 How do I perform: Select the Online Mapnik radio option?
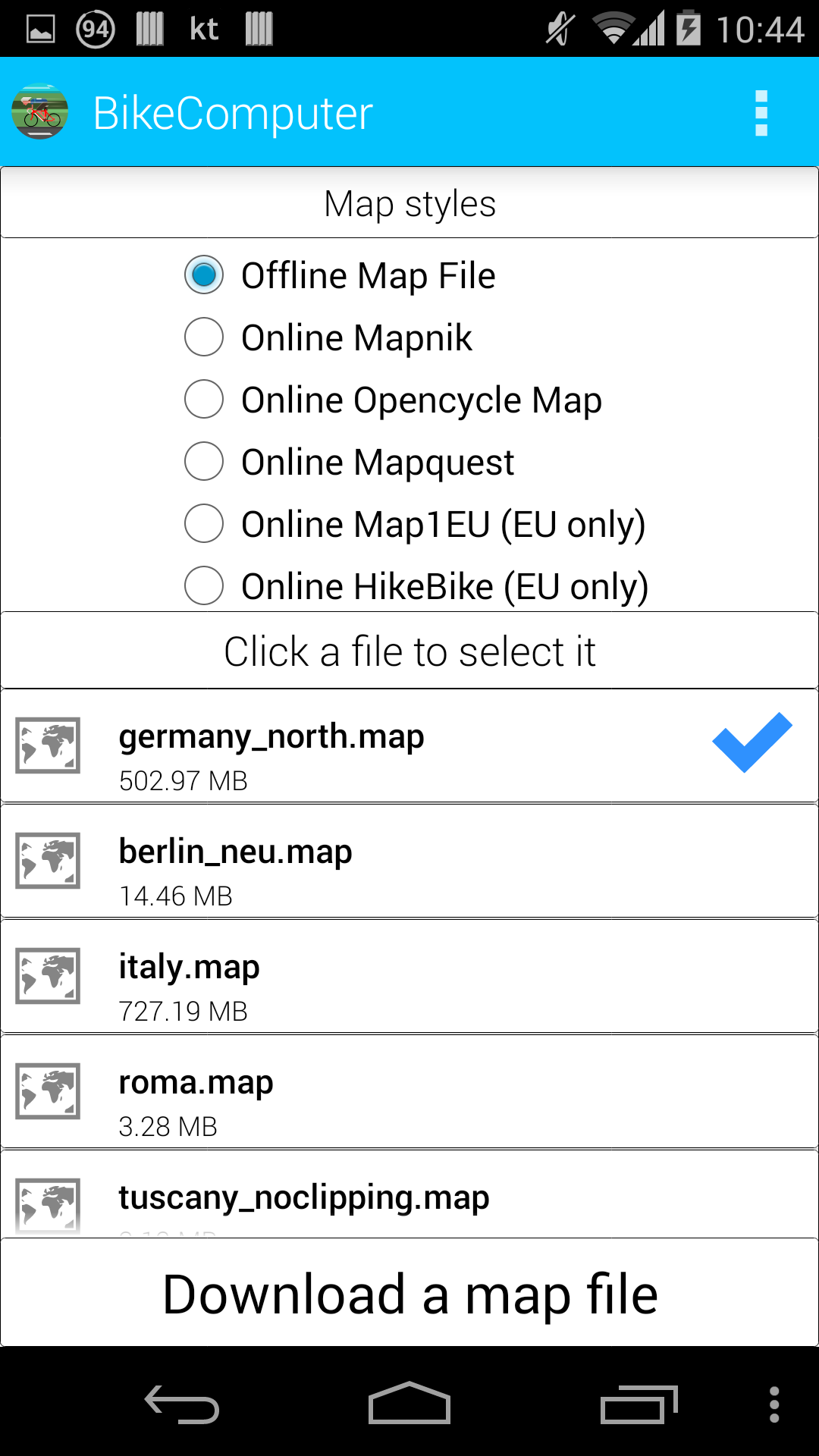click(x=328, y=337)
